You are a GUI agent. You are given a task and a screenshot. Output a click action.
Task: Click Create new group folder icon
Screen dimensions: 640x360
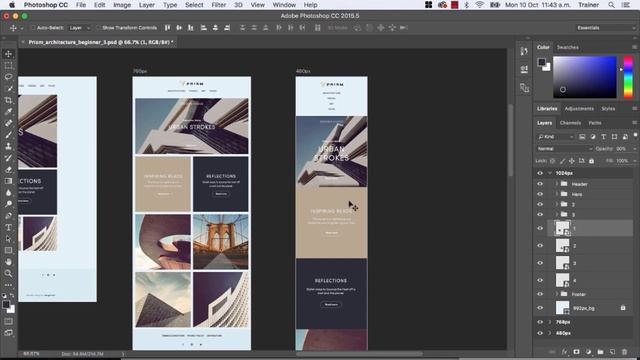coord(600,351)
